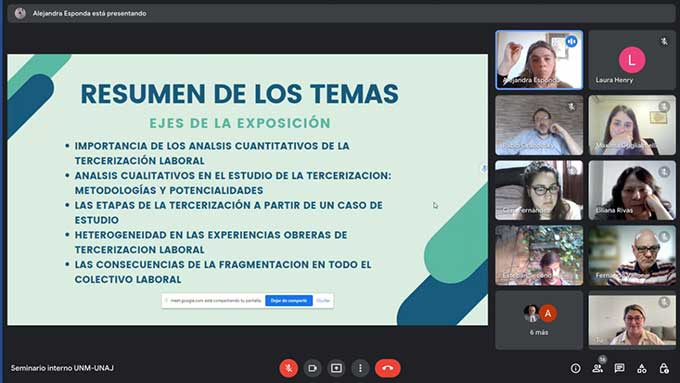Screen dimensions: 680x383
Task: Click the subtitle 'EJES DE LA EXPOSICIÓN'
Action: pyautogui.click(x=240, y=123)
